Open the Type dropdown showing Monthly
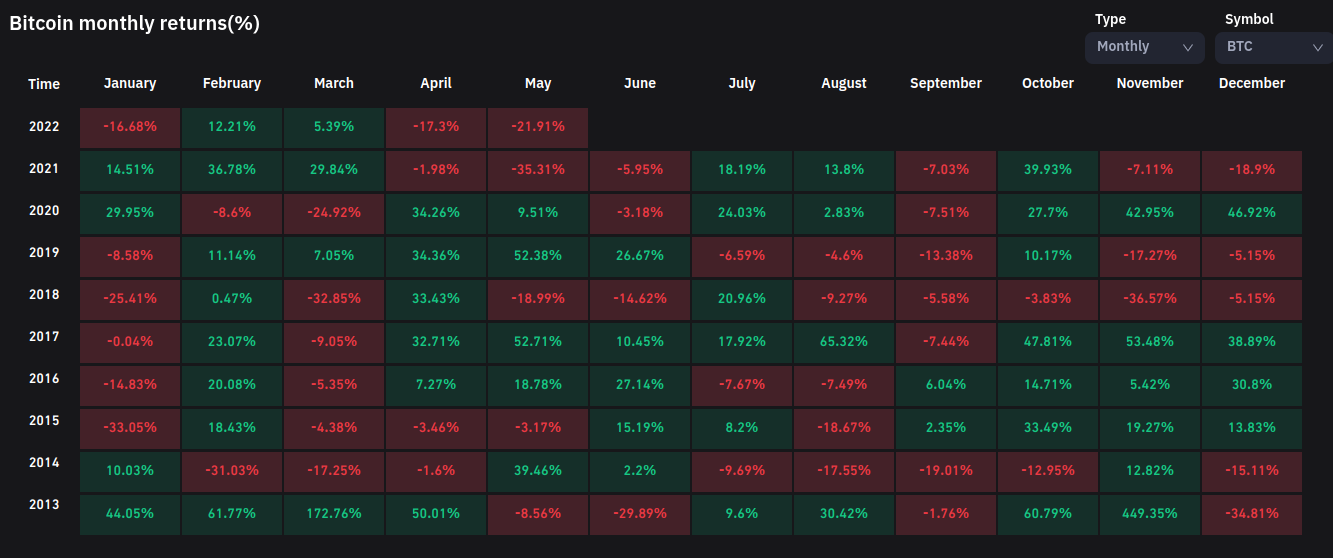The image size is (1333, 558). click(x=1144, y=47)
